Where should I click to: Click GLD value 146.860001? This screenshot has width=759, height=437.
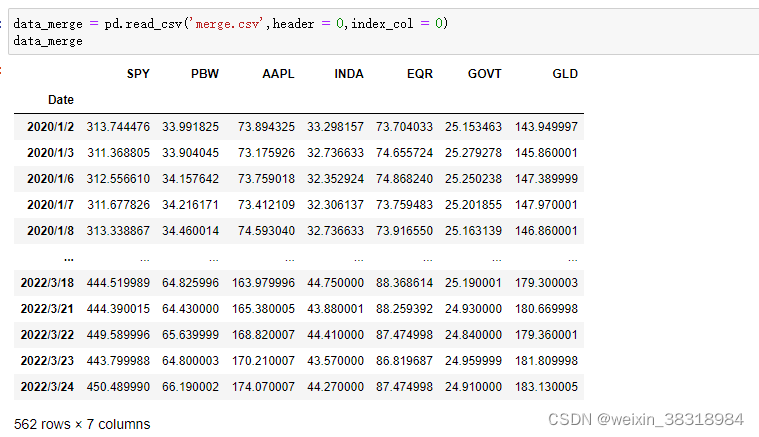(546, 231)
